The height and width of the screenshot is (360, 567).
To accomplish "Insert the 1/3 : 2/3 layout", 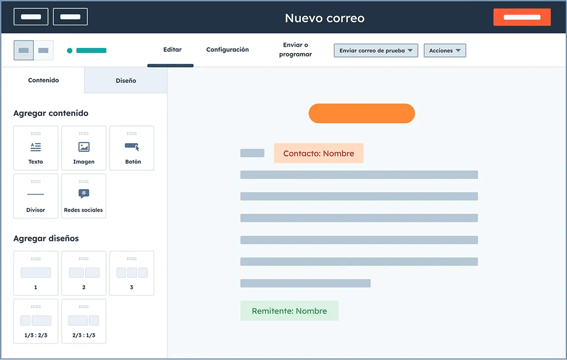I will point(36,321).
